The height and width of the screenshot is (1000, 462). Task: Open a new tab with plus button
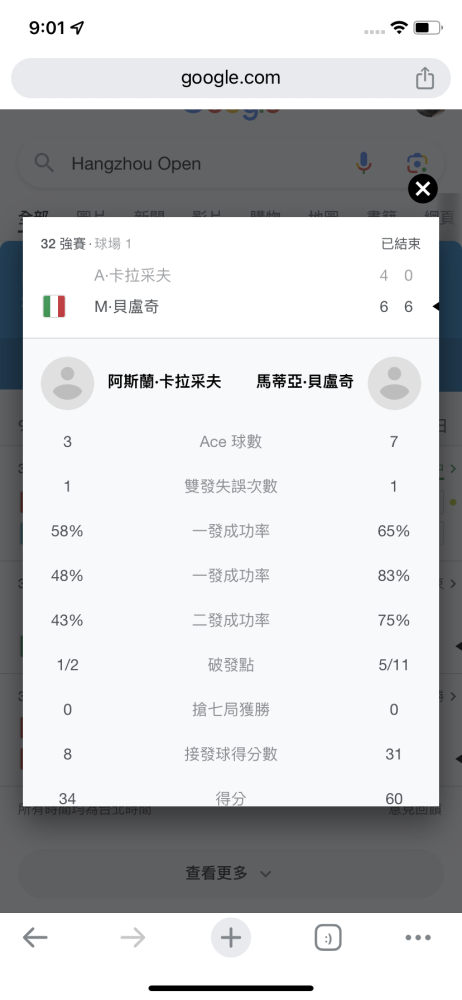tap(231, 938)
